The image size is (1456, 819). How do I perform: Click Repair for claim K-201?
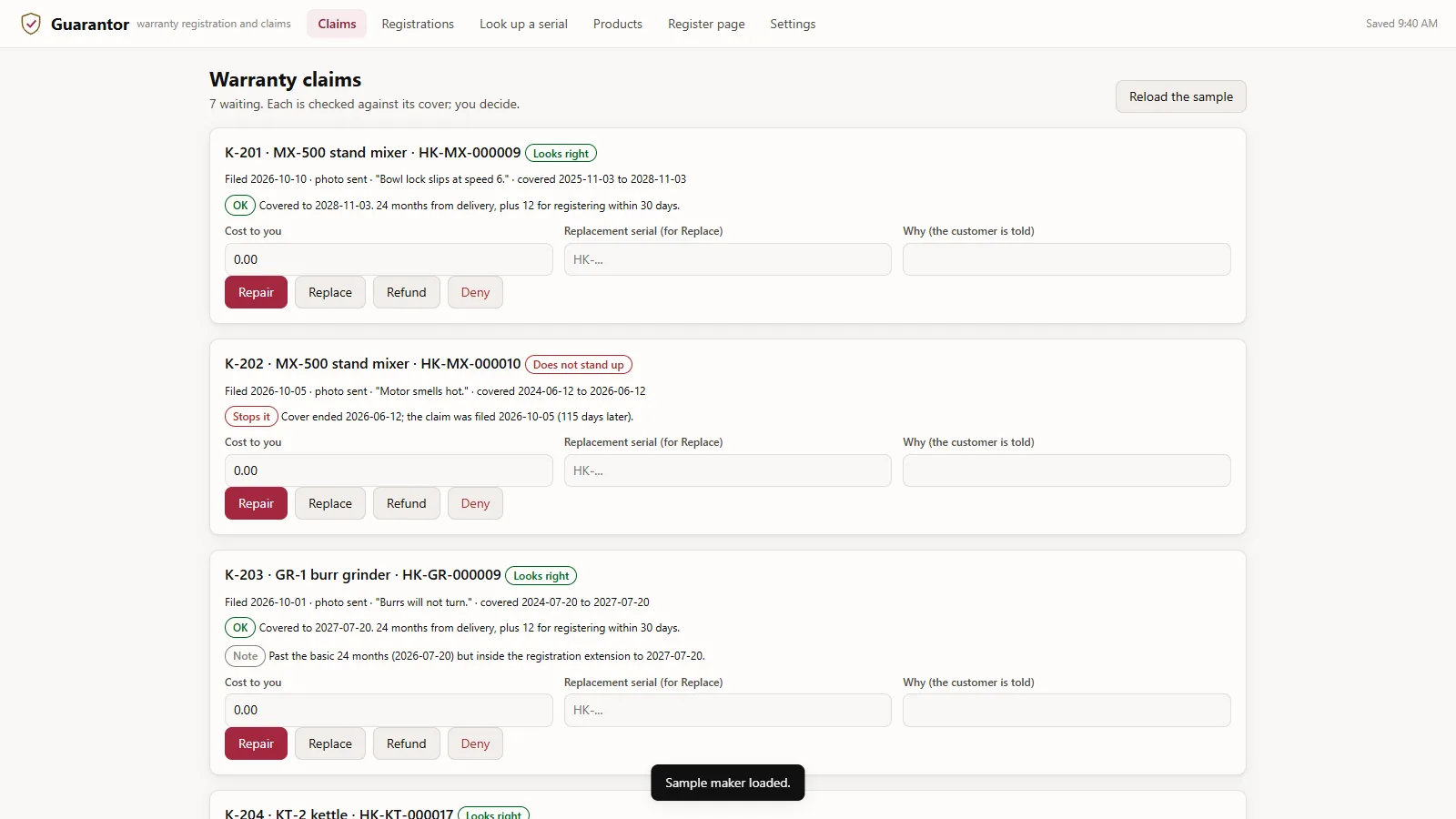[256, 292]
